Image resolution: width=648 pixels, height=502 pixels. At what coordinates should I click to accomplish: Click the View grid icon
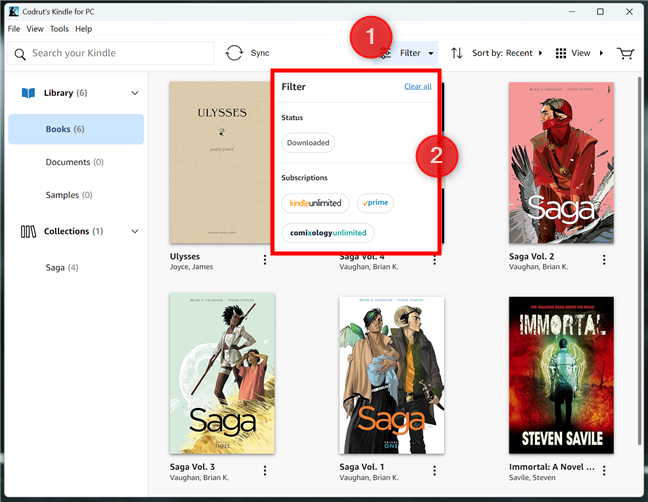point(561,53)
